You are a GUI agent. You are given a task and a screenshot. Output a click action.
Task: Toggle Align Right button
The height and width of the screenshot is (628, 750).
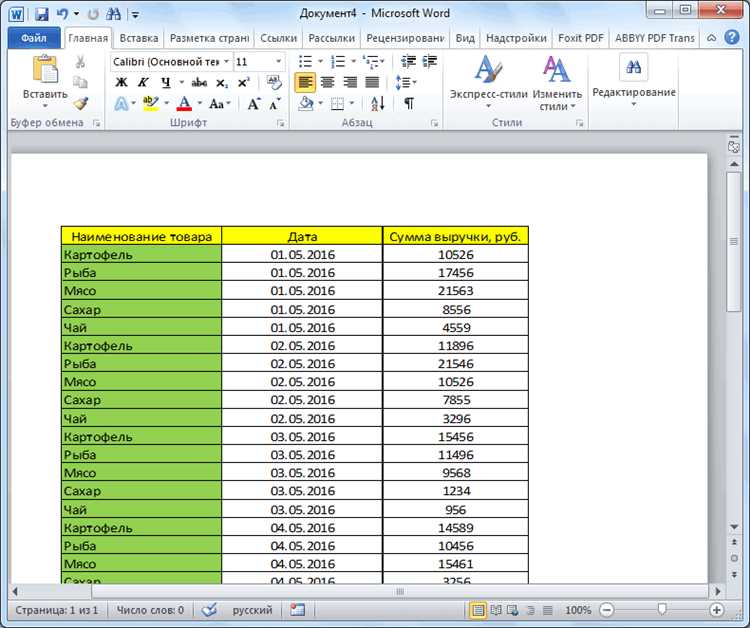[350, 82]
